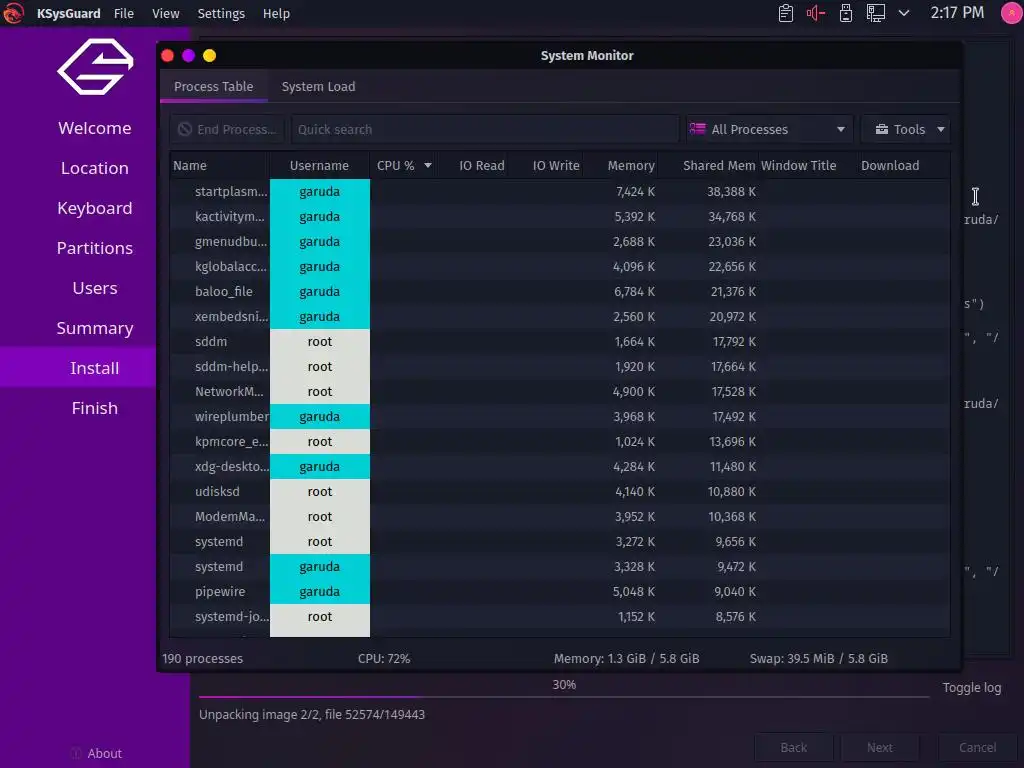Screen dimensions: 1024x768
Task: Expand the system tray hidden icons chevron
Action: pyautogui.click(x=904, y=13)
